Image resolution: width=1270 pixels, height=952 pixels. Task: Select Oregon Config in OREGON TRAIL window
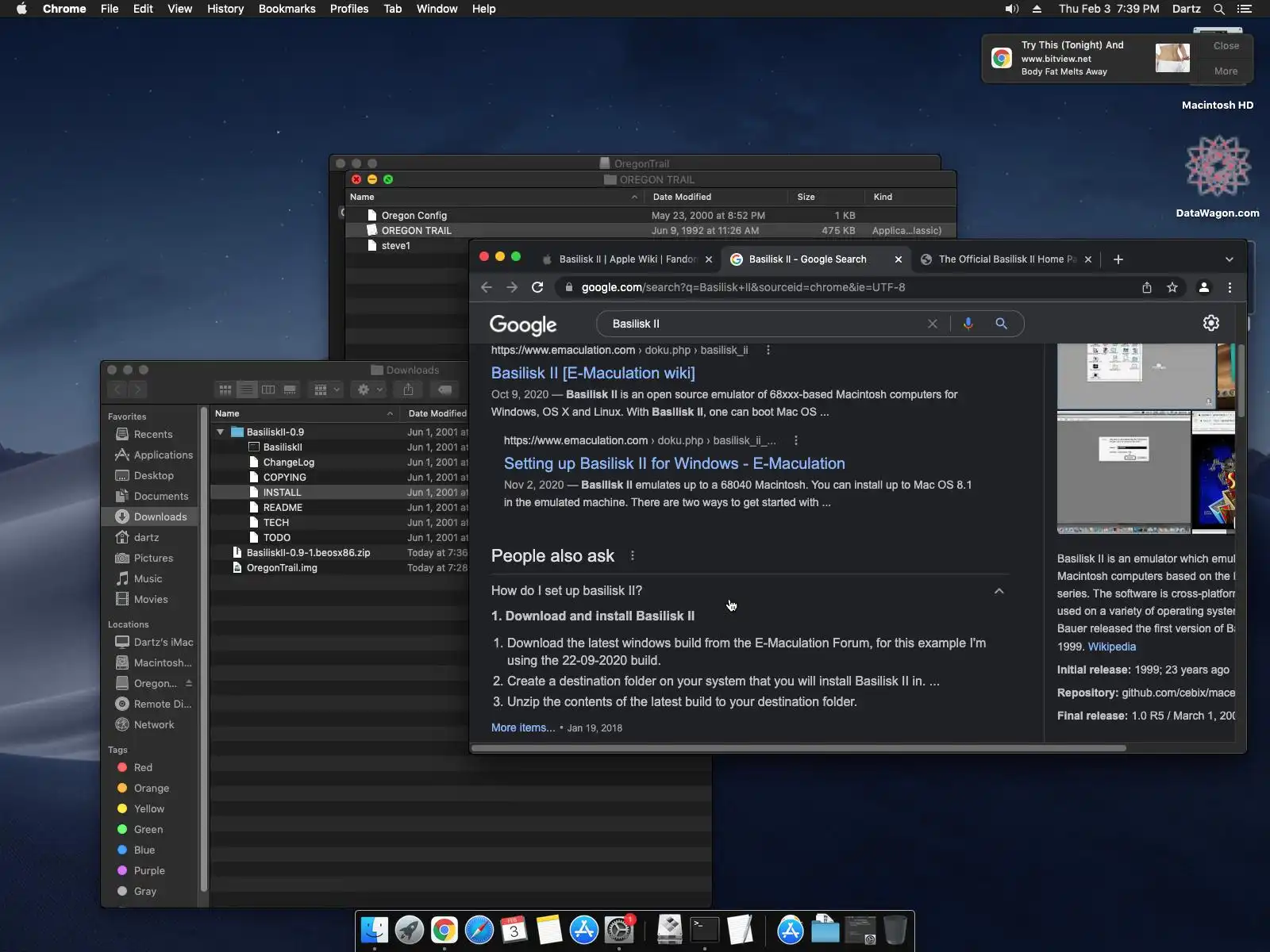pos(414,216)
